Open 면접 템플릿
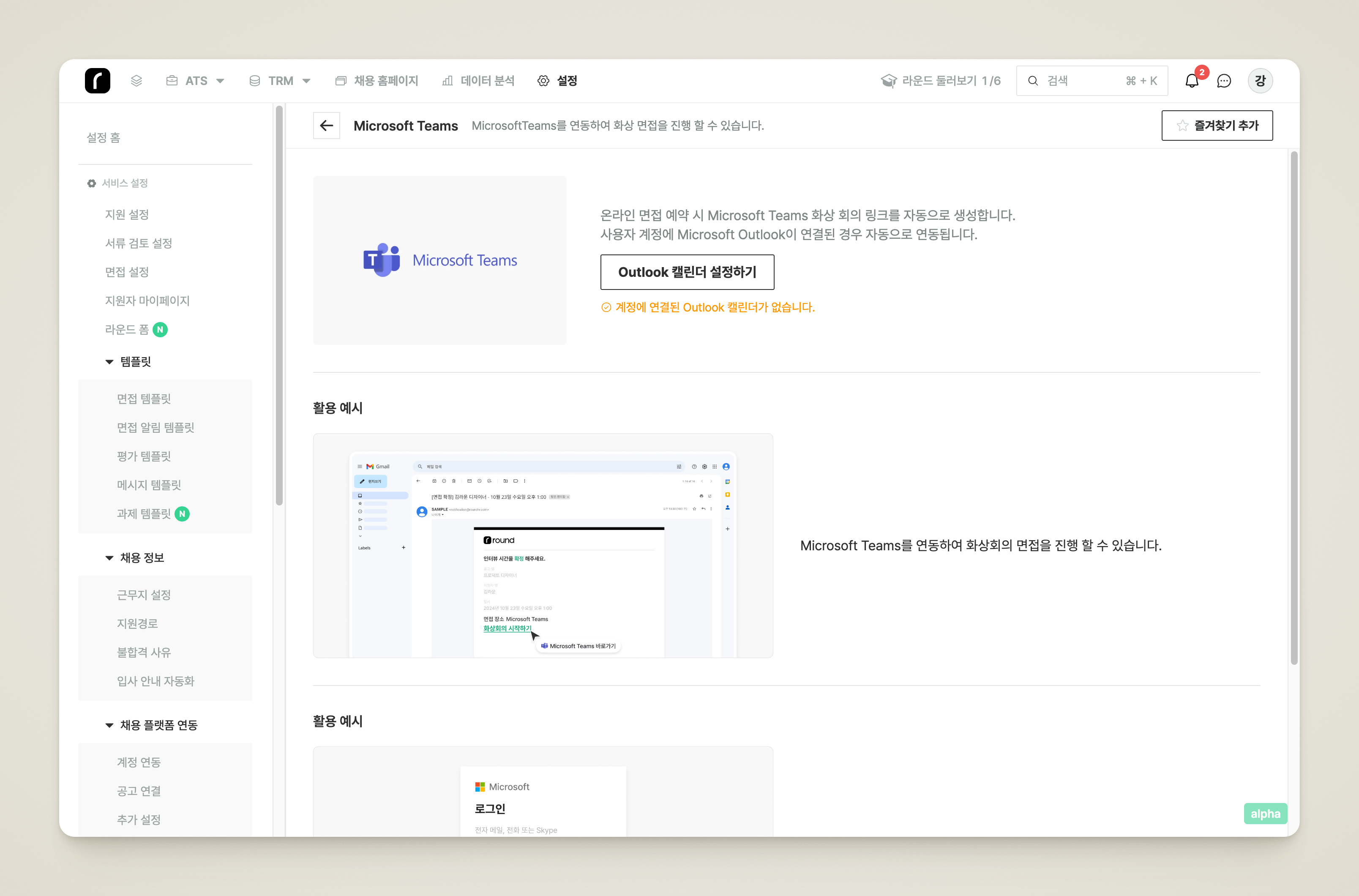Viewport: 1359px width, 896px height. click(144, 398)
